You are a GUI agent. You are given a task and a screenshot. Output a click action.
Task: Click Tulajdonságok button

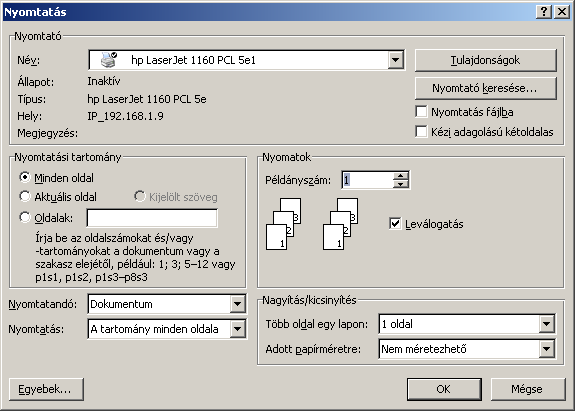486,60
